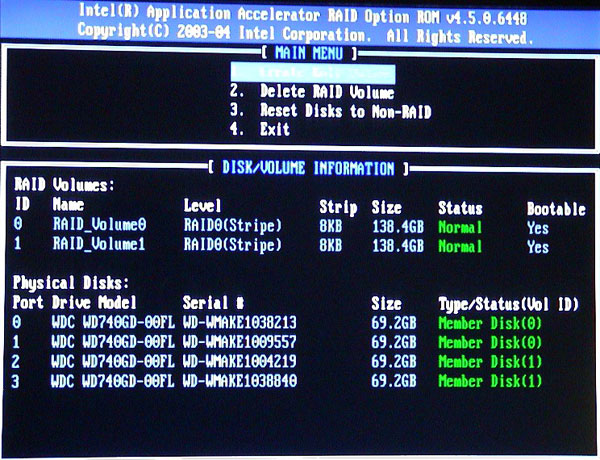Click RAID0(Stripe) level of RAID_Volume1
The image size is (600, 460).
(x=233, y=245)
